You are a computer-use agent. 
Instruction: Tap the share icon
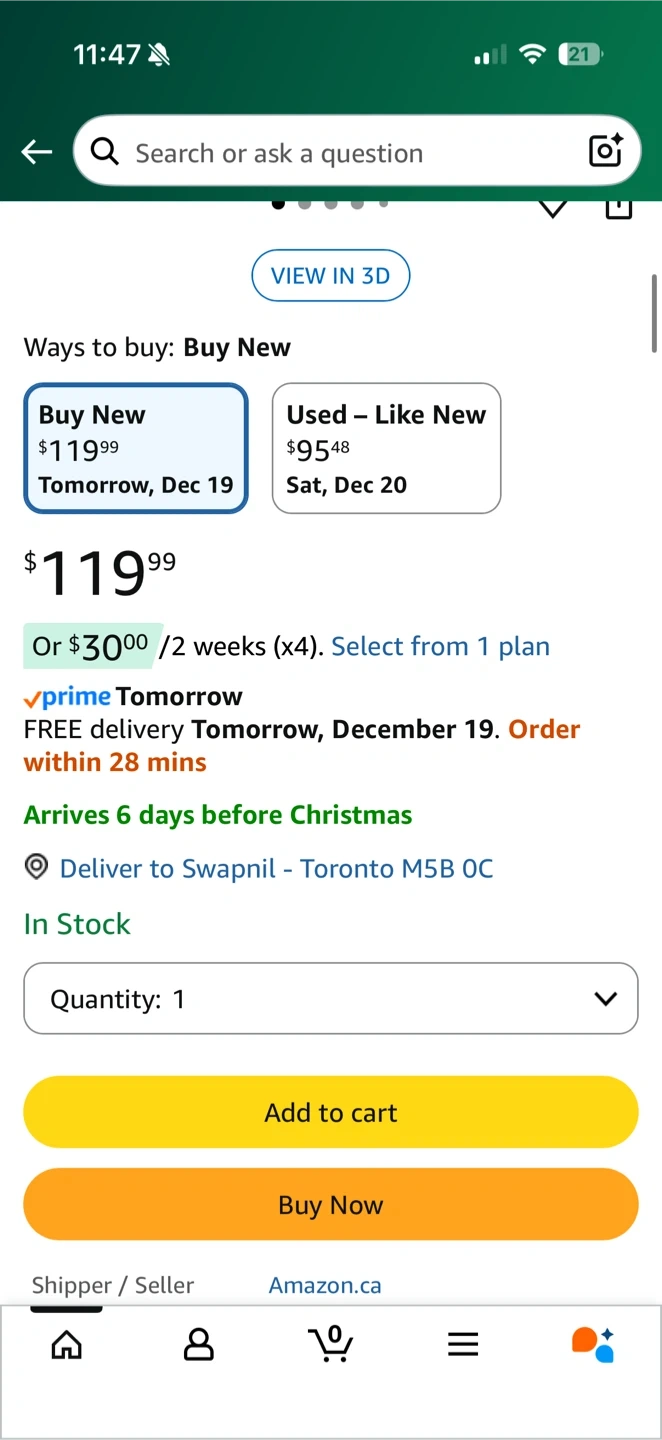coord(619,209)
